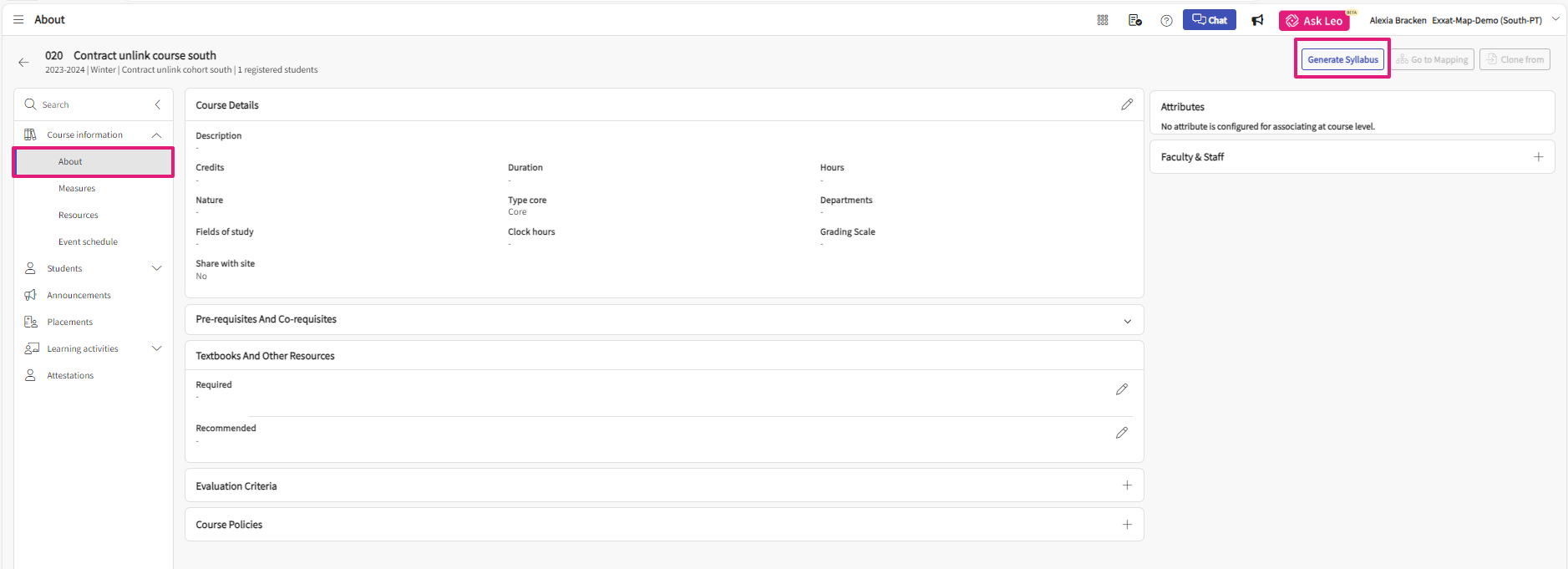The height and width of the screenshot is (569, 1568).
Task: Expand the Learning activities group
Action: coord(156,348)
